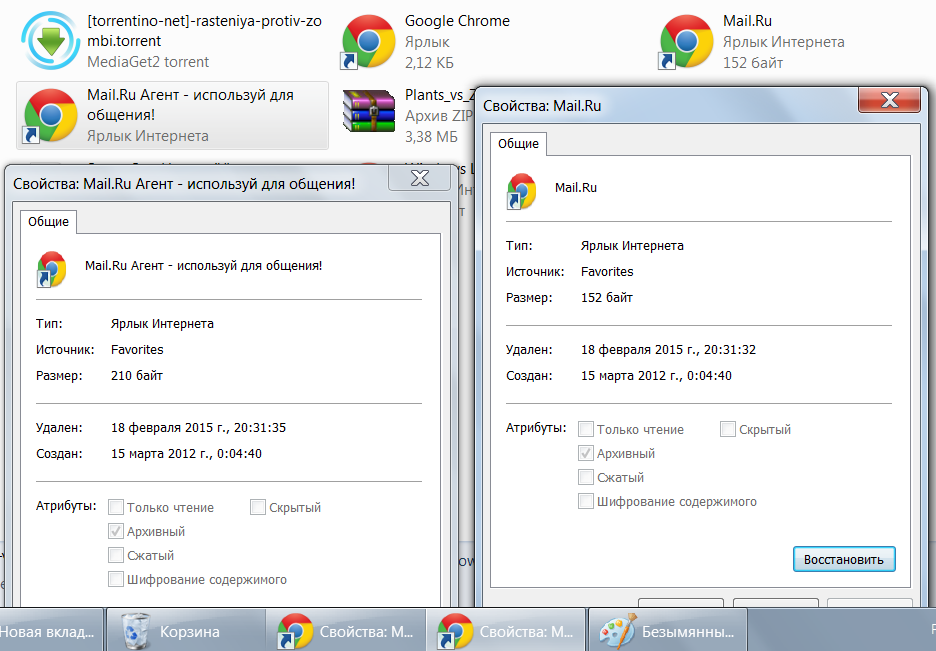Select the MediaGet2 torrent file icon
The height and width of the screenshot is (651, 936).
[51, 41]
